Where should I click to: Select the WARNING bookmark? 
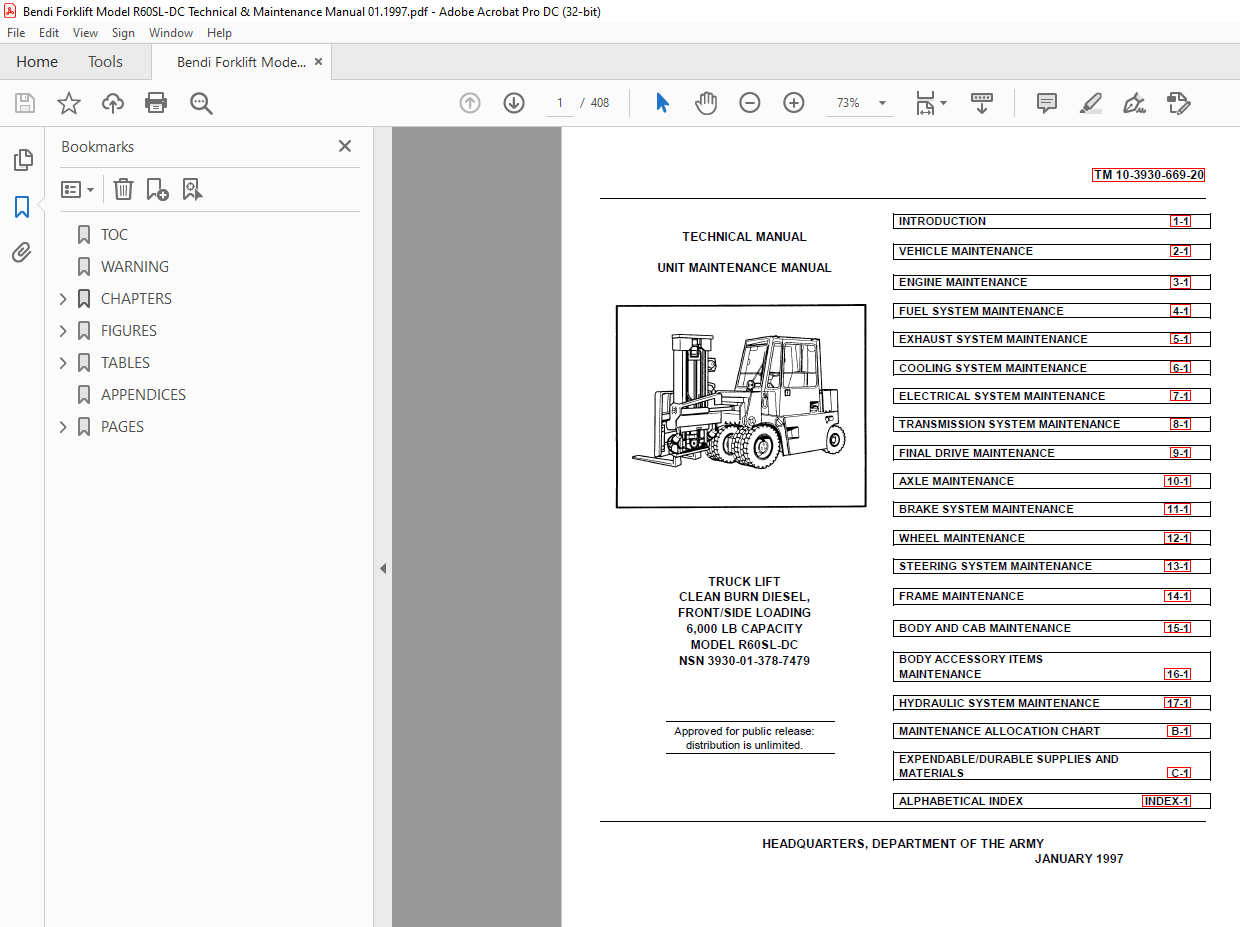(x=135, y=267)
